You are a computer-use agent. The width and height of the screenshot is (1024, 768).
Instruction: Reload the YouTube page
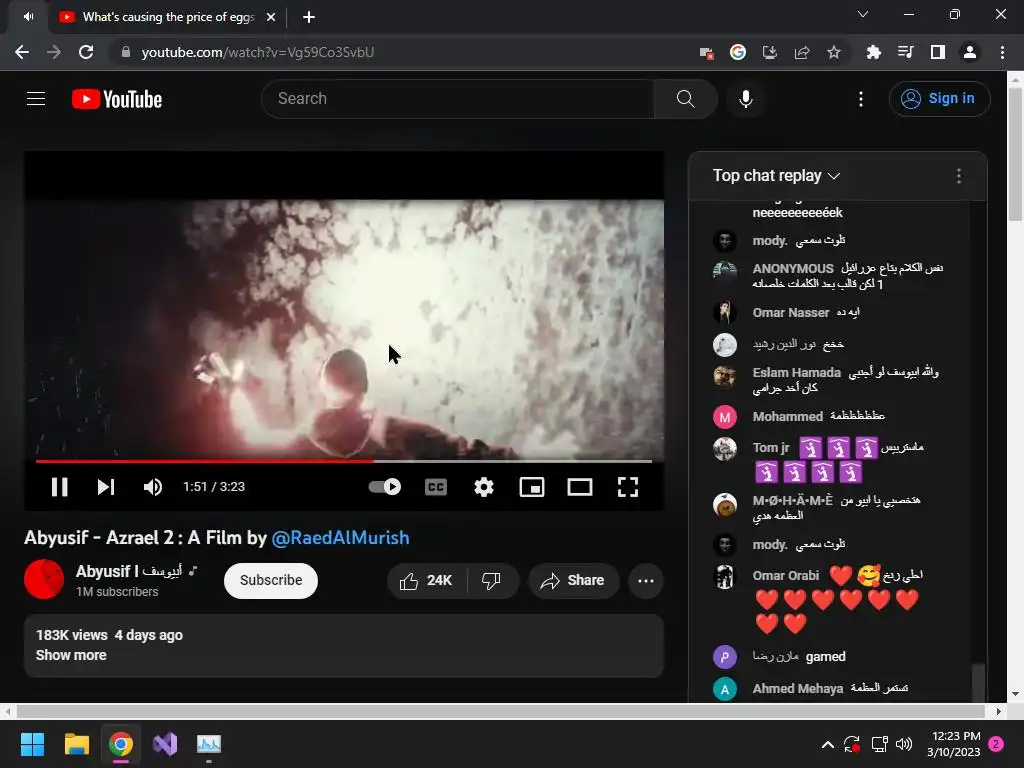click(x=86, y=52)
